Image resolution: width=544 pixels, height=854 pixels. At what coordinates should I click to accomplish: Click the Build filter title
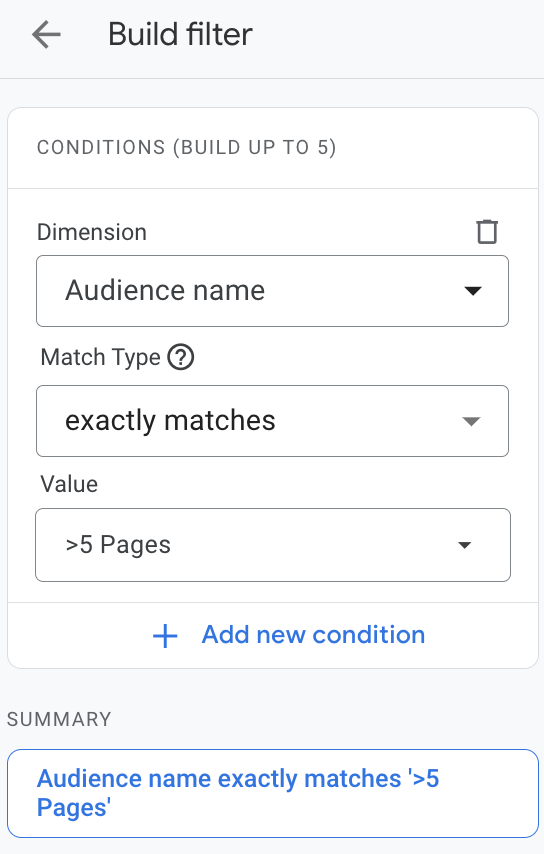(180, 34)
